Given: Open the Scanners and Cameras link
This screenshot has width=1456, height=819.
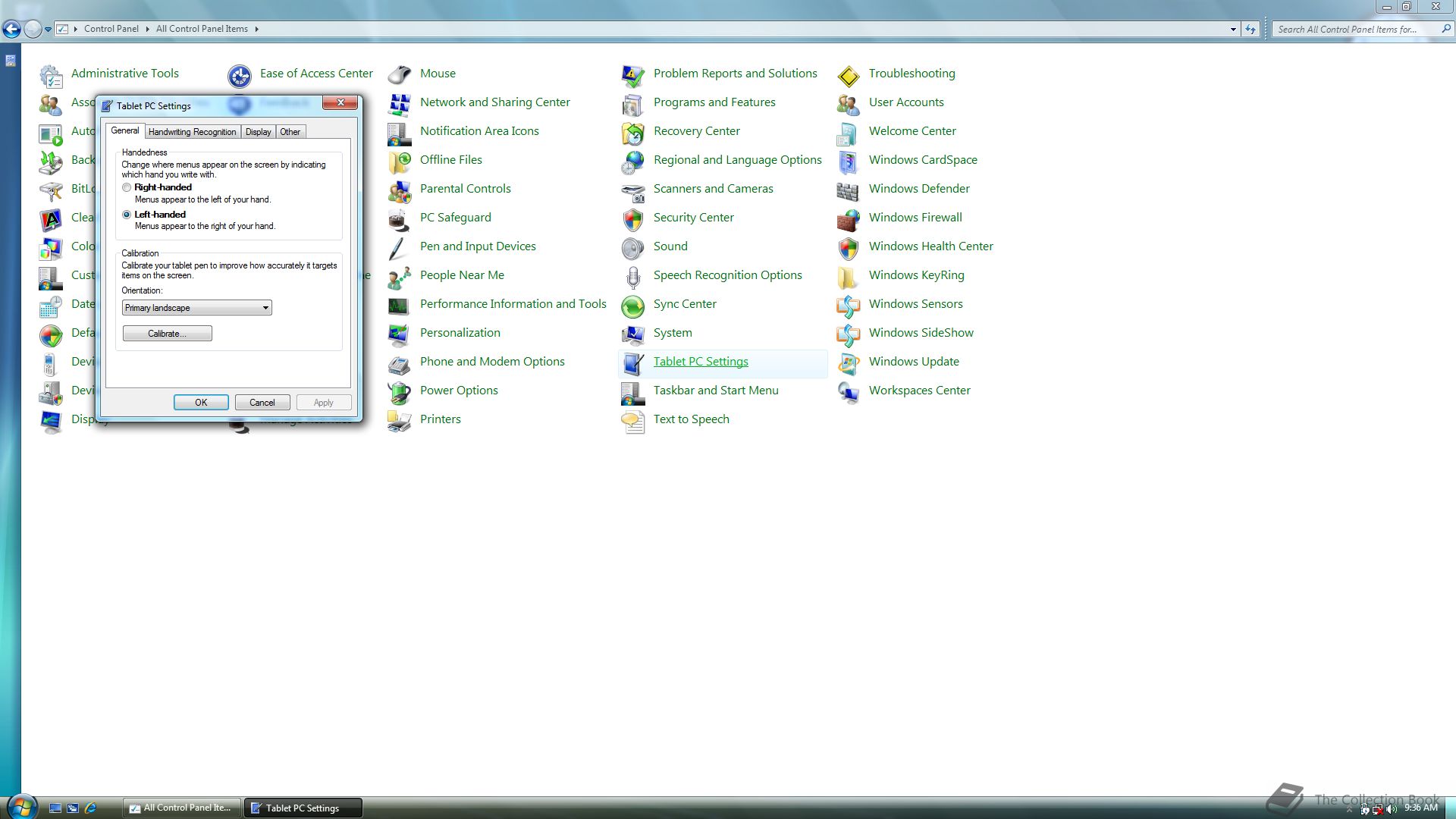Looking at the screenshot, I should tap(713, 189).
